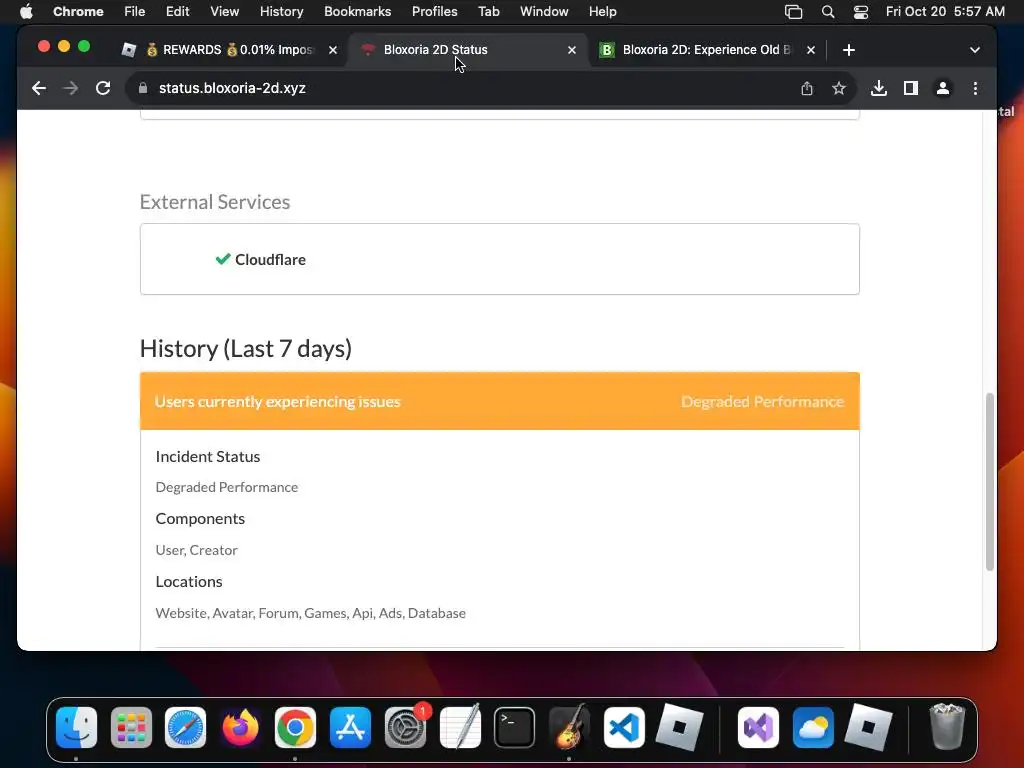
Task: Open the Window menu
Action: pyautogui.click(x=544, y=12)
